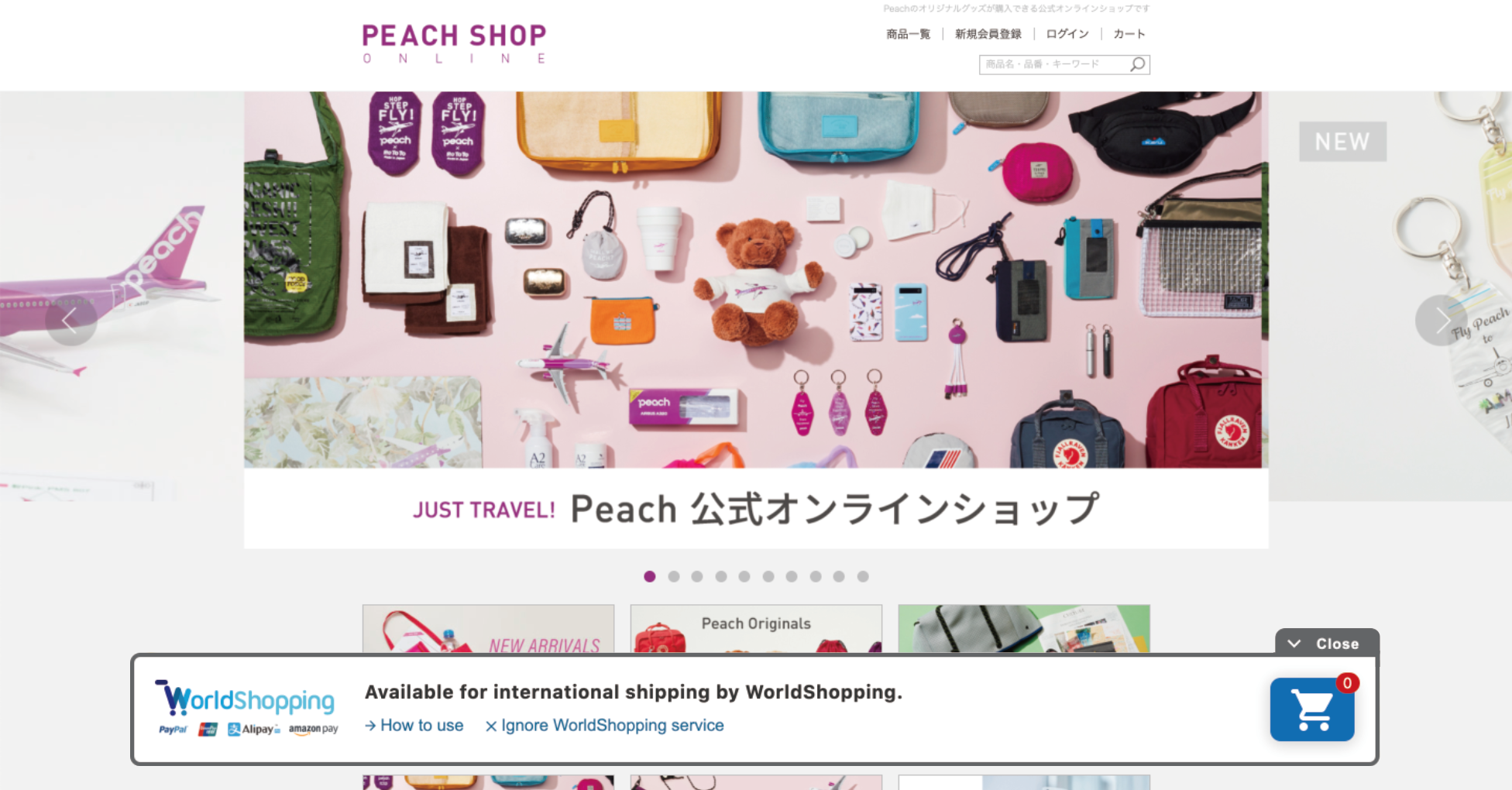
Task: Focus the product keyword search field
Action: tap(1053, 64)
